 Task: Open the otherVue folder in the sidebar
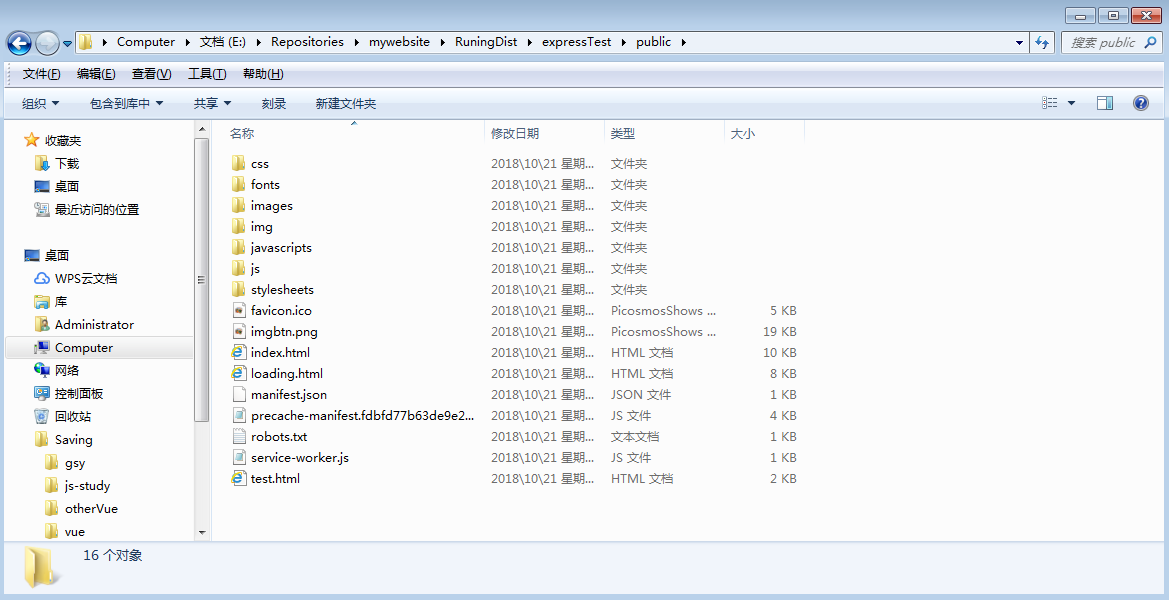pyautogui.click(x=91, y=509)
